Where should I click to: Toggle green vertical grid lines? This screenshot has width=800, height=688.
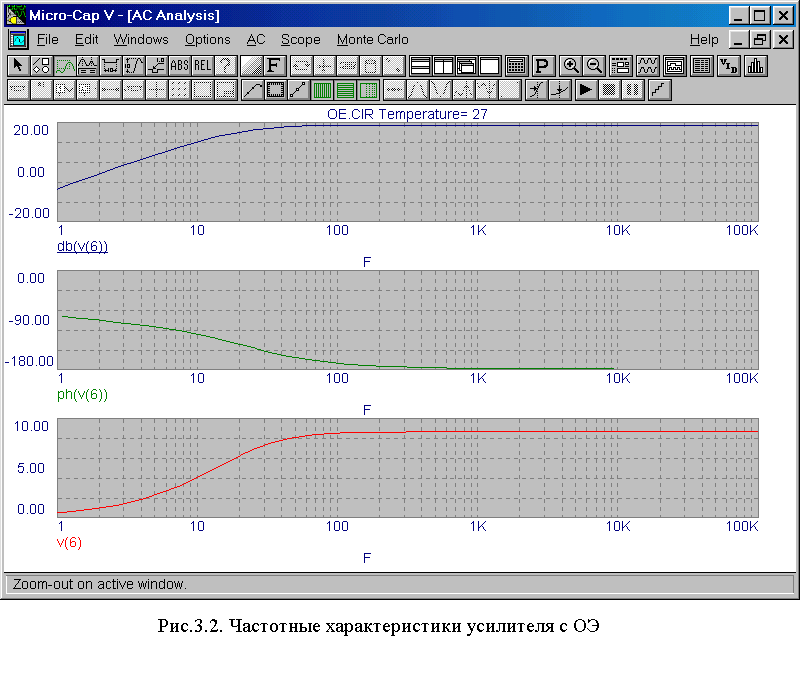322,90
